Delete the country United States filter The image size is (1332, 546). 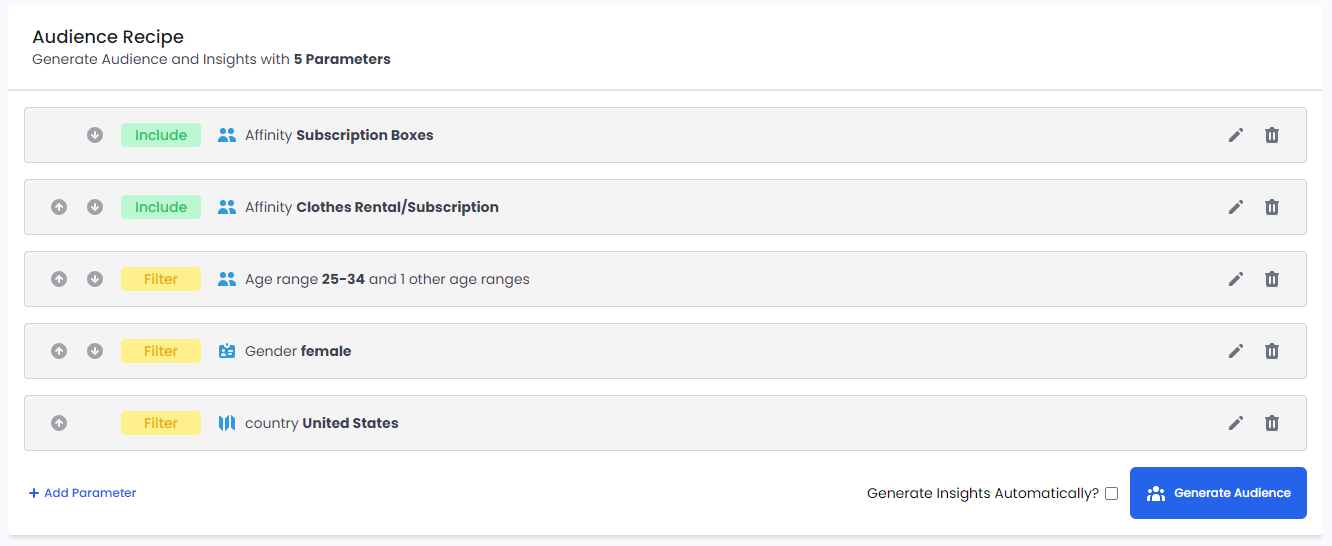click(x=1272, y=423)
